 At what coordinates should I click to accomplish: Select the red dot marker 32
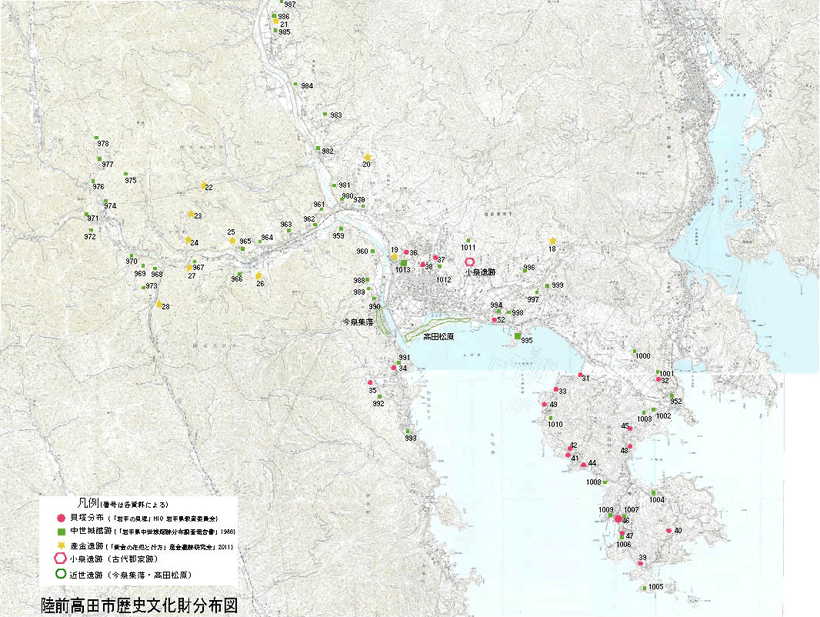point(658,379)
